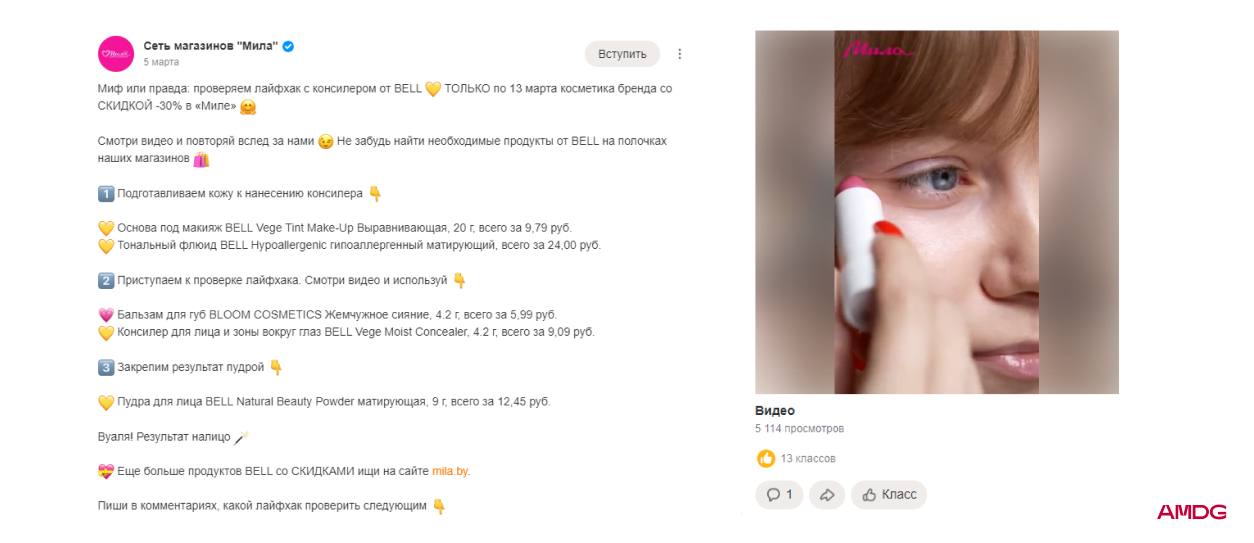1254x543 pixels.
Task: Click the orange thumbs-up reactions icon
Action: click(766, 459)
